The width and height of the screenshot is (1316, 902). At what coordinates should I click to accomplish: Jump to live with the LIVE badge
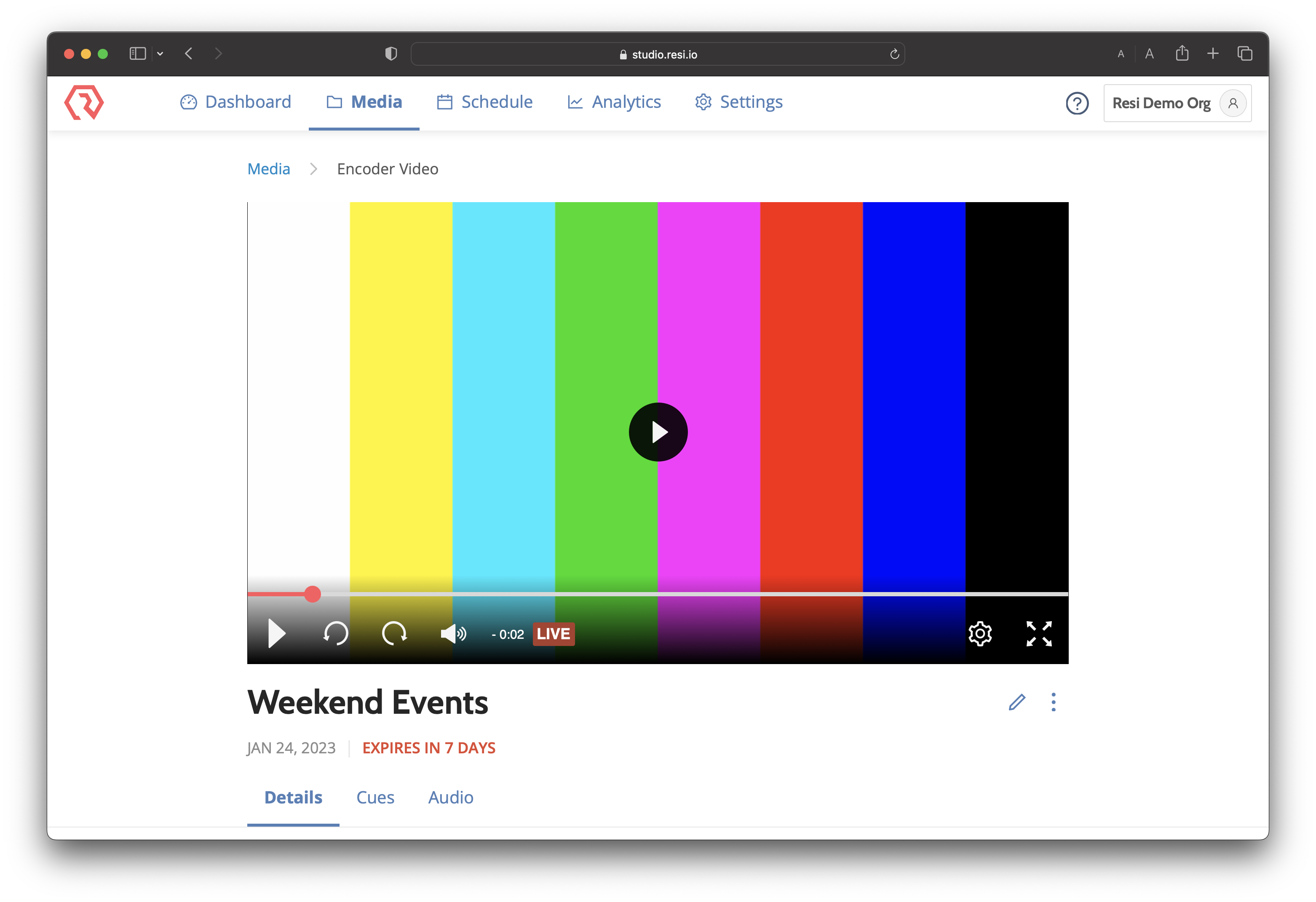553,634
